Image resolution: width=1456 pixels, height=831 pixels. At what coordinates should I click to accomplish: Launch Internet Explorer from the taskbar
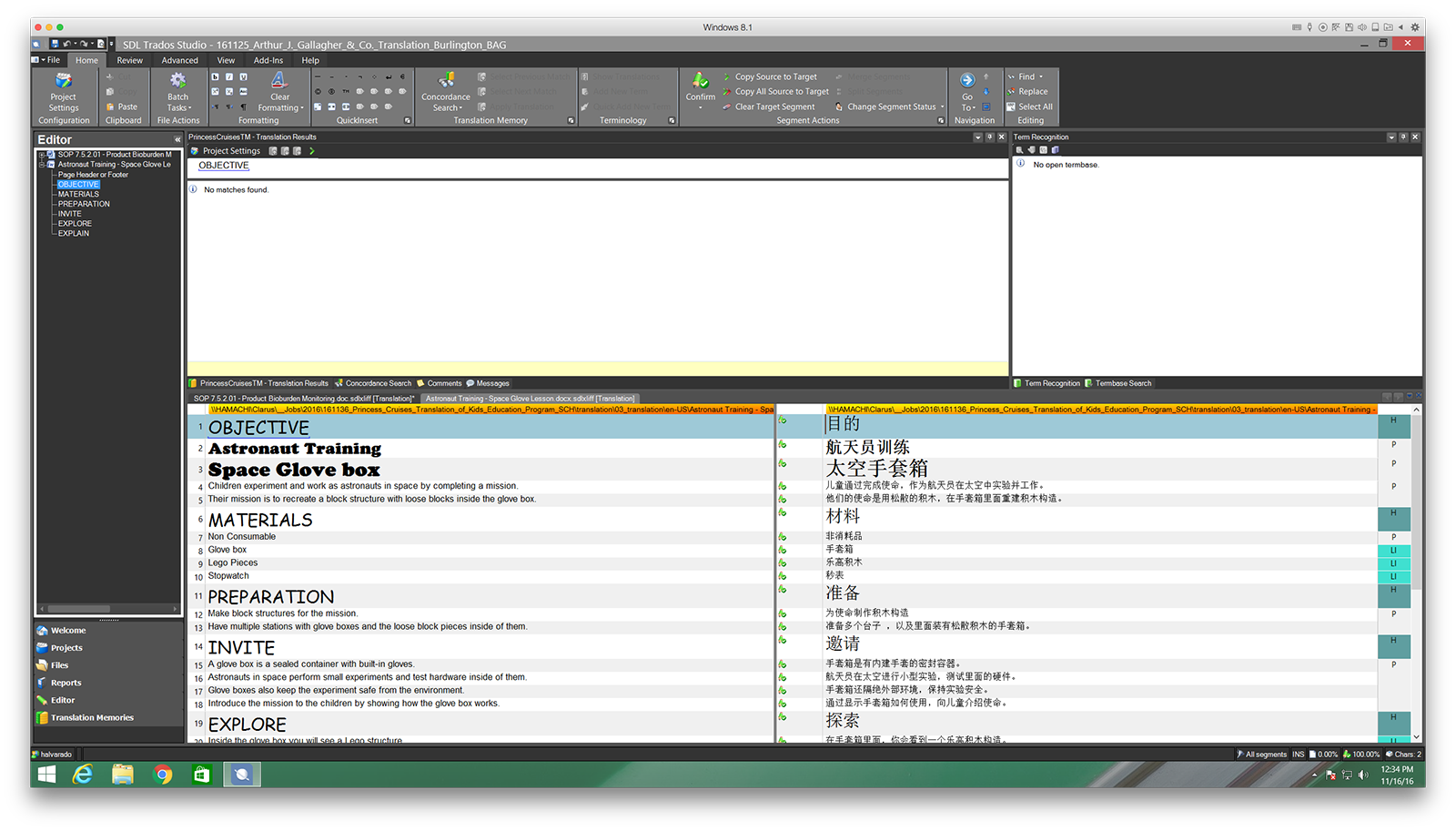83,775
